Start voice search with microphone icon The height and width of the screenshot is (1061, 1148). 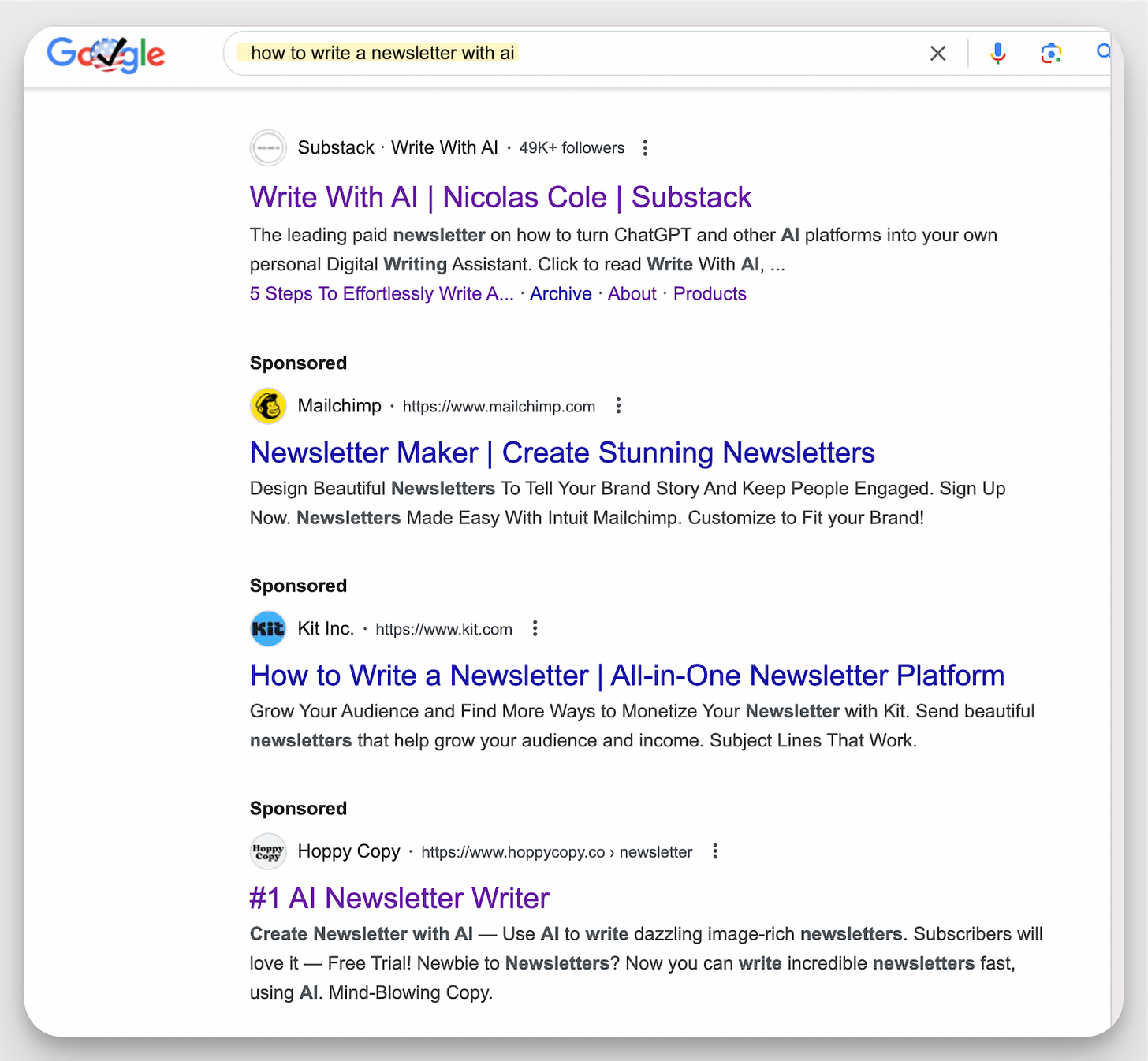coord(997,54)
